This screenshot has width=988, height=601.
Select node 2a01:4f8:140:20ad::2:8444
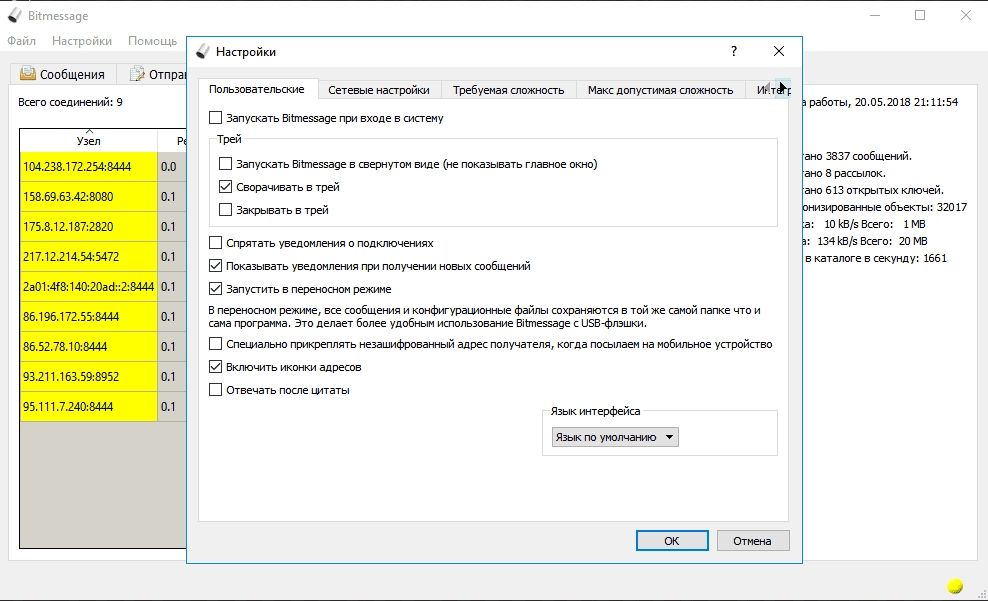(x=89, y=287)
